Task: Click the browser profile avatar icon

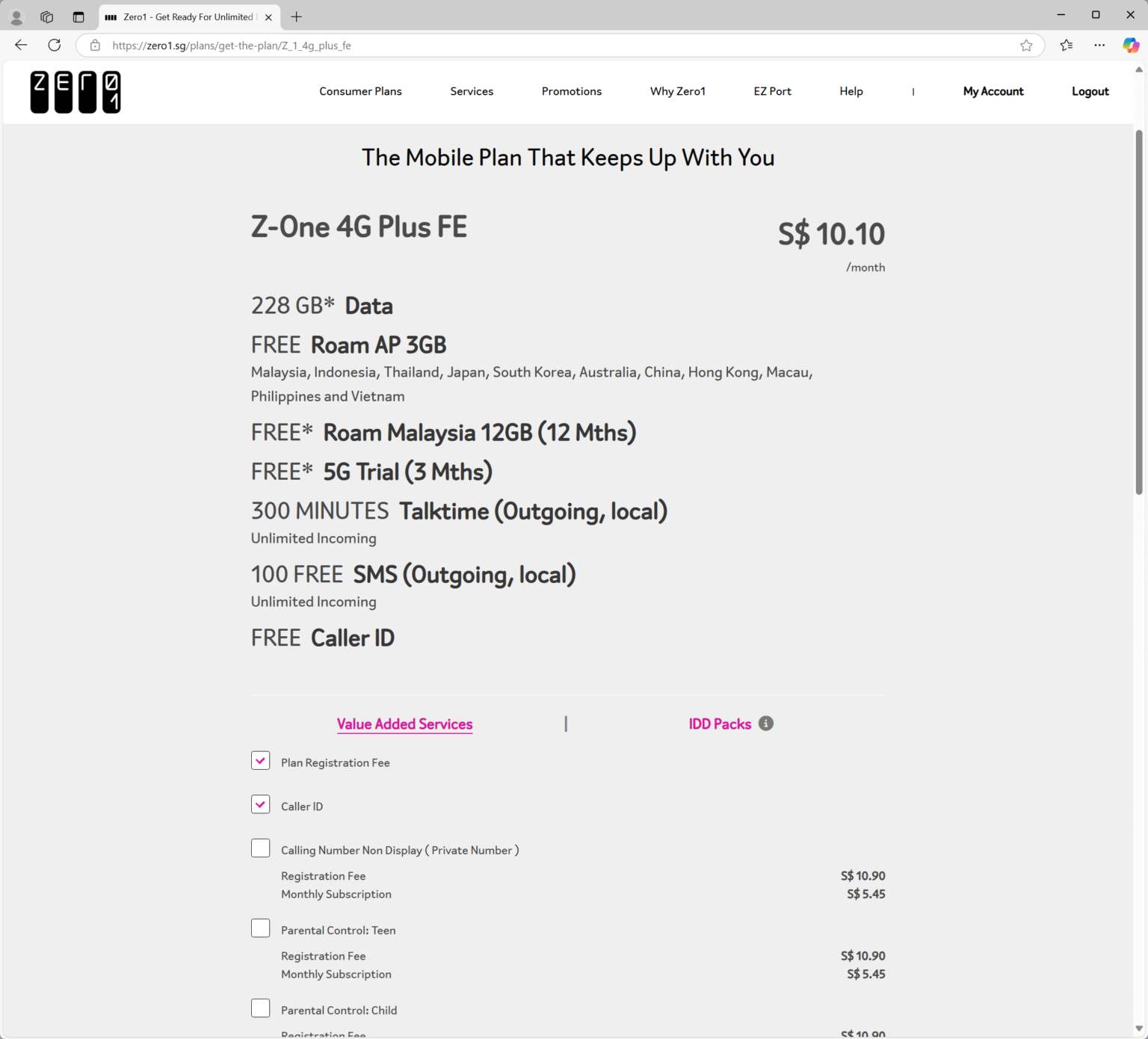Action: (x=16, y=16)
